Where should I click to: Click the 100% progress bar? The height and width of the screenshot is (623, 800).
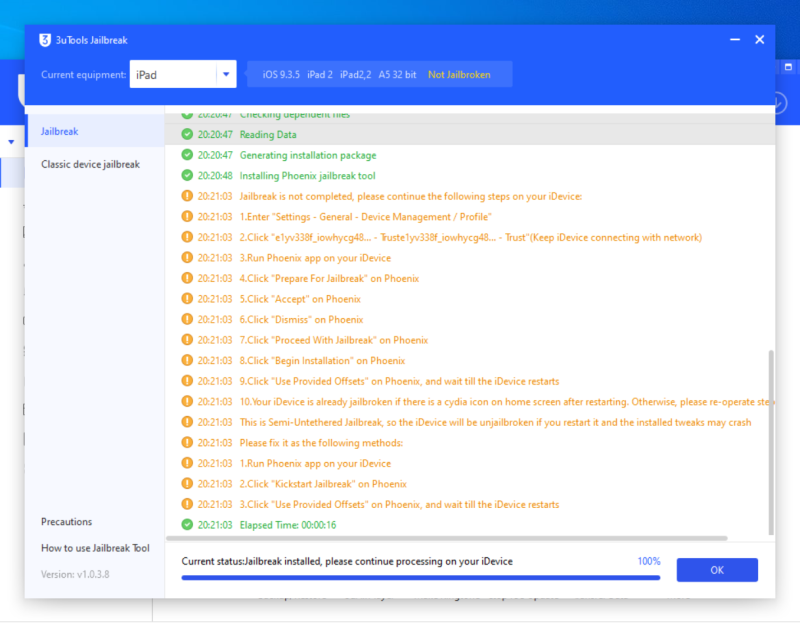420,578
